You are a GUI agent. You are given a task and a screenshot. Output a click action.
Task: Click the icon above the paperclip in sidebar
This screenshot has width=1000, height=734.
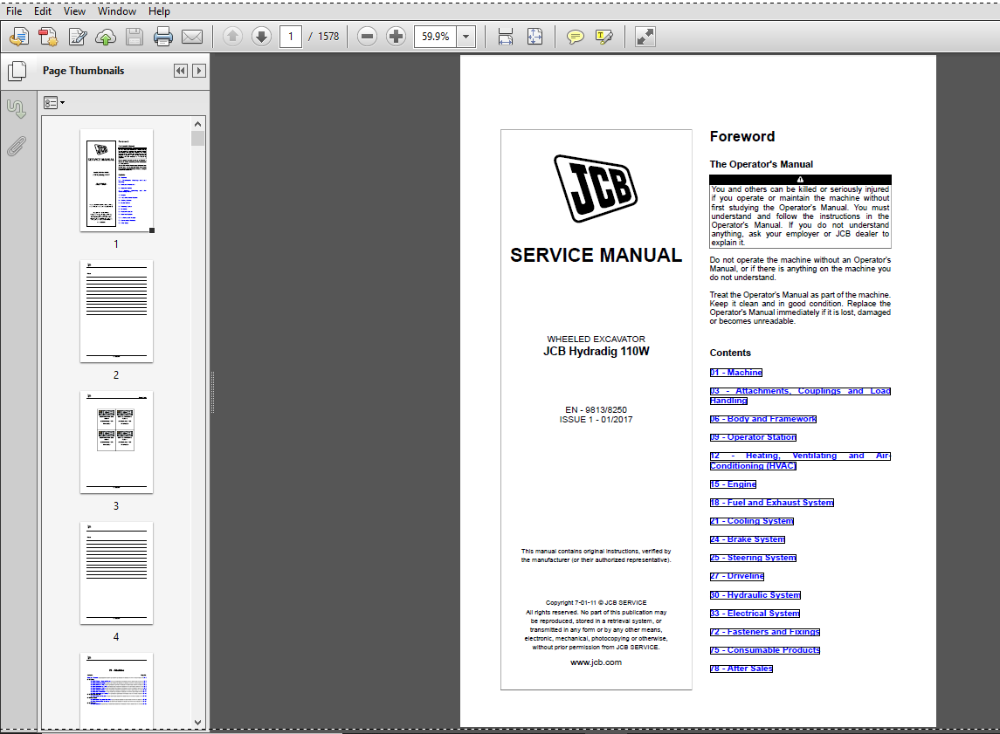[x=17, y=109]
